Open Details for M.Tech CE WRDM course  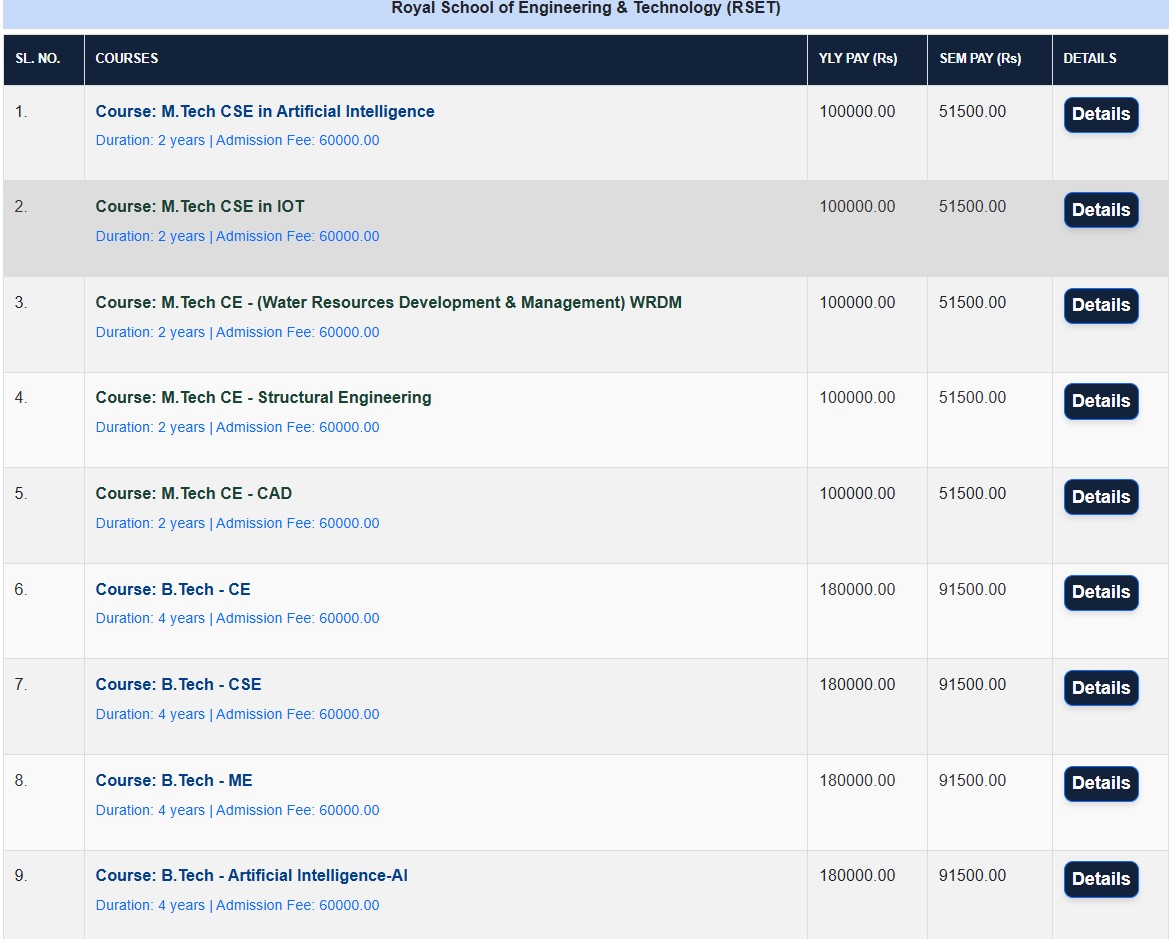[1101, 306]
